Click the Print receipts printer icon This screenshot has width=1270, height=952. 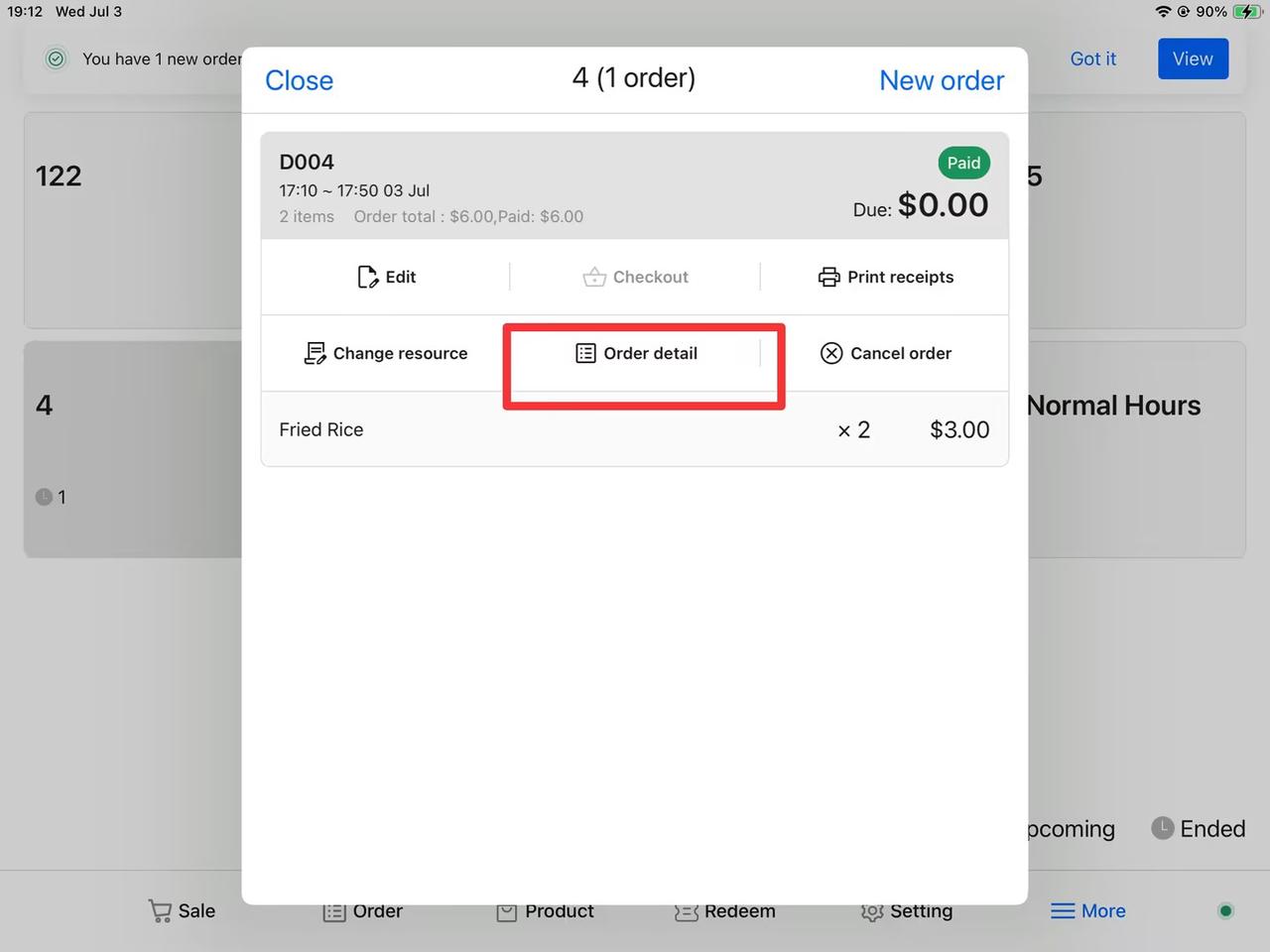(x=828, y=277)
